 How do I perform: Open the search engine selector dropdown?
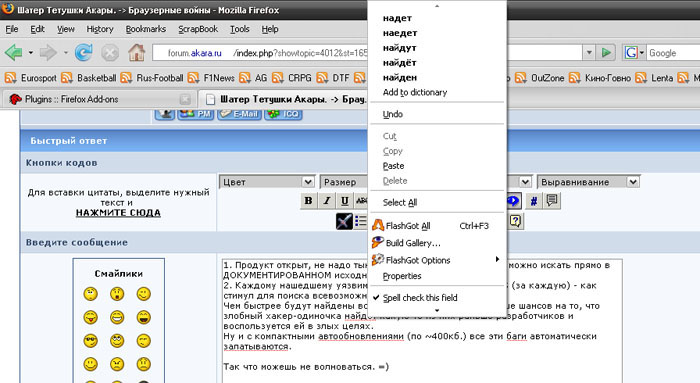click(x=642, y=53)
